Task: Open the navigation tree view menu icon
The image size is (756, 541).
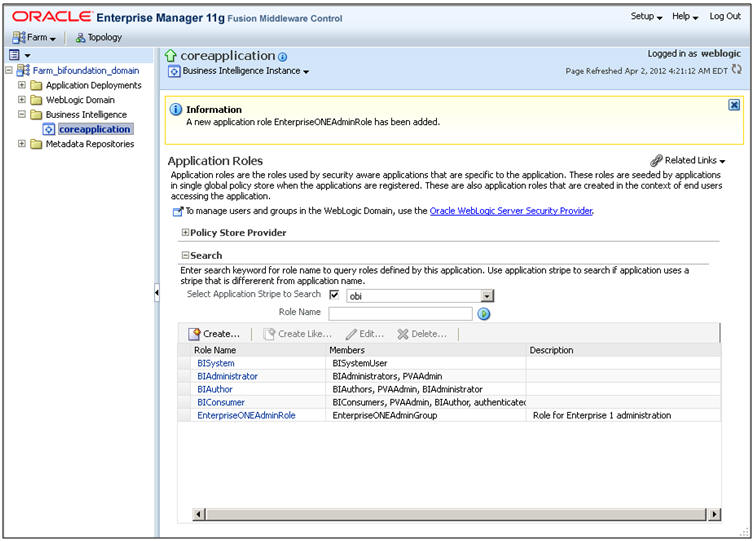Action: [x=20, y=55]
